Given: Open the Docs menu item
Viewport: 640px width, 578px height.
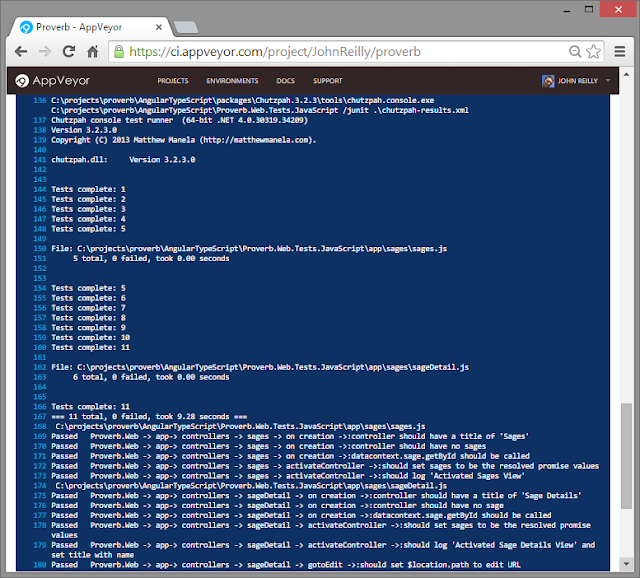Looking at the screenshot, I should click(285, 81).
